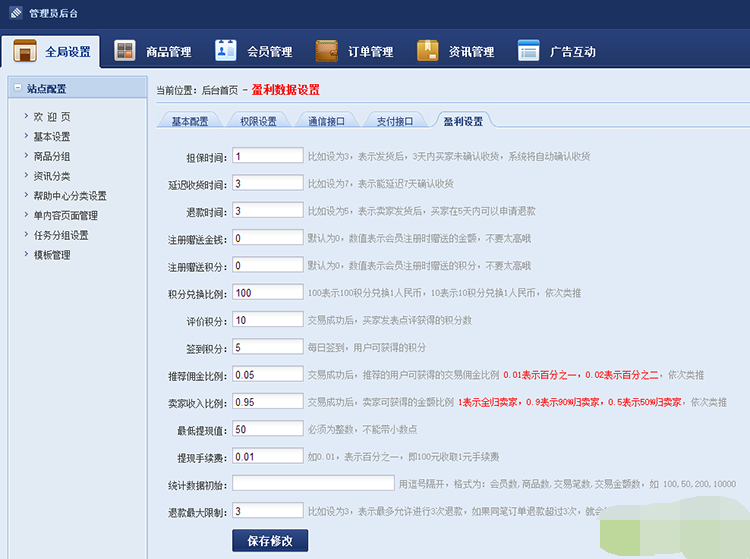Click the 资讯管理 bookmark icon

point(428,51)
